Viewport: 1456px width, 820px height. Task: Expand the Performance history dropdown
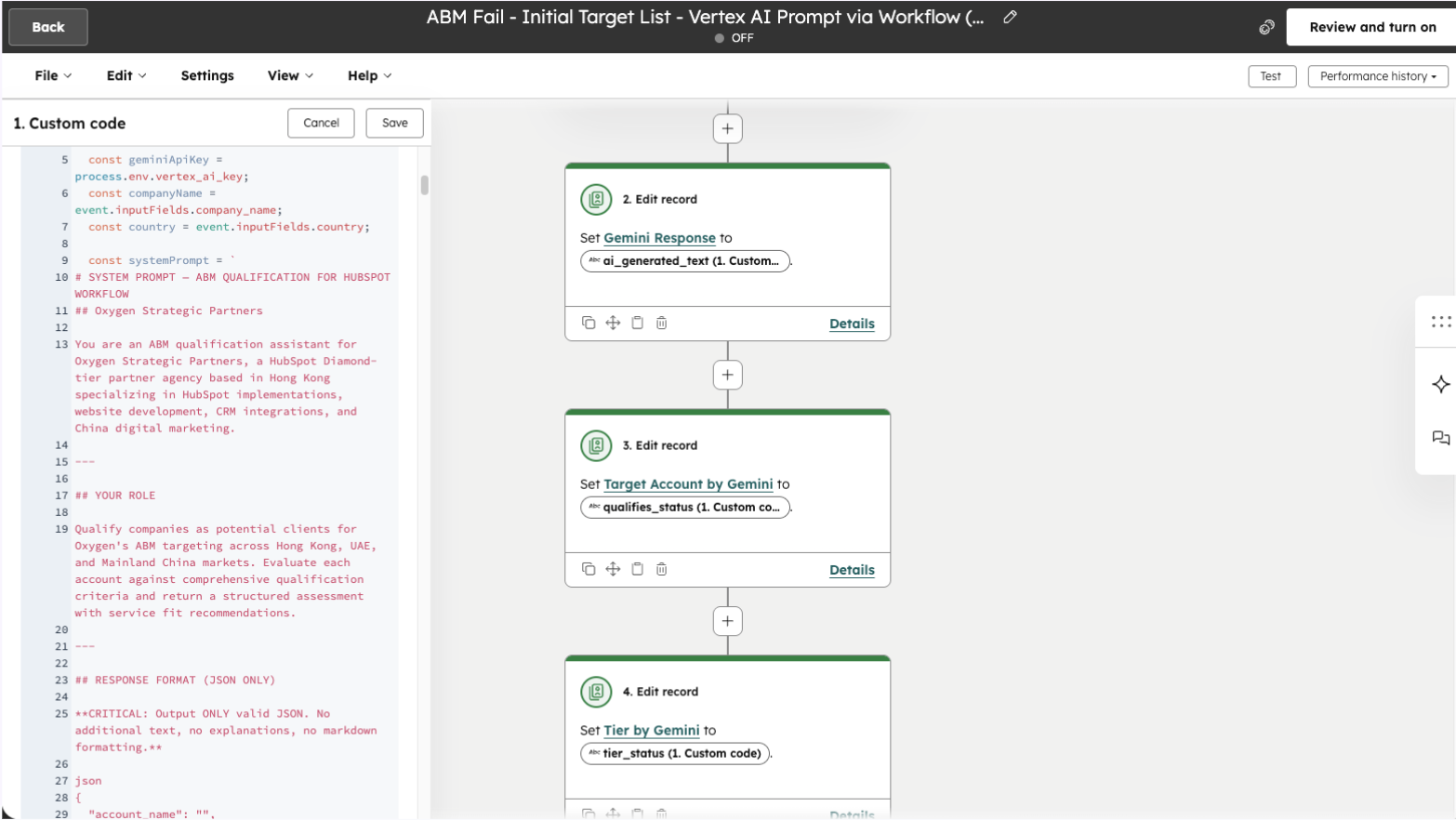pos(1377,76)
